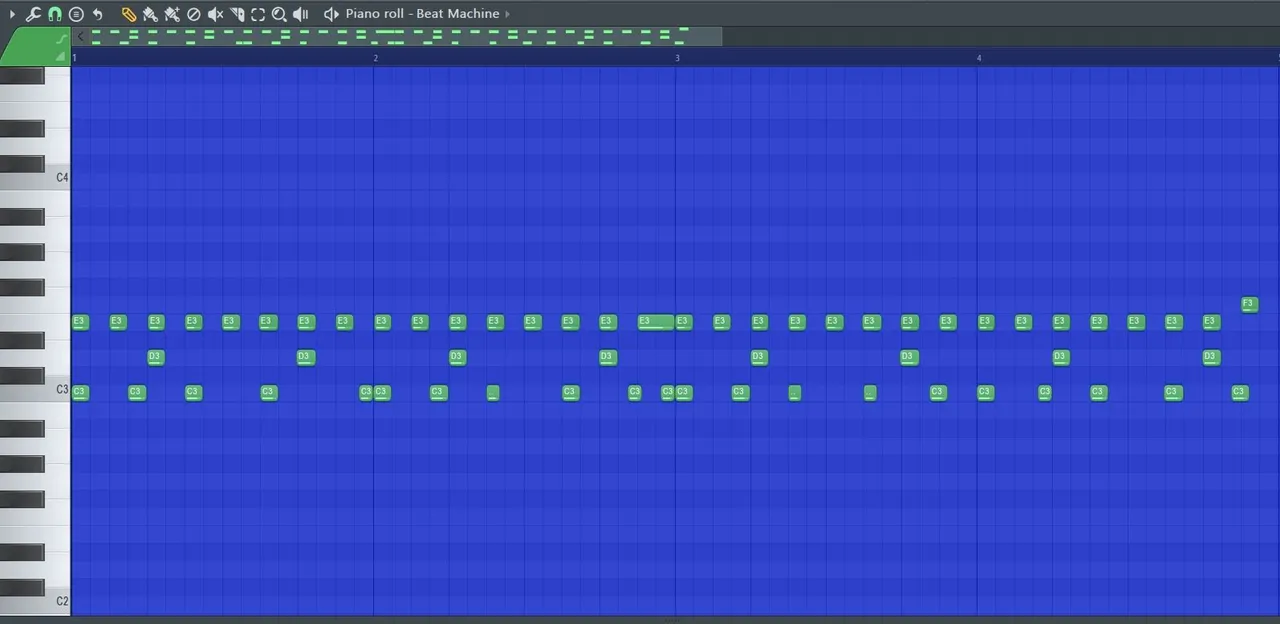
Task: Select the long E3 note before bar 3
Action: pyautogui.click(x=657, y=322)
